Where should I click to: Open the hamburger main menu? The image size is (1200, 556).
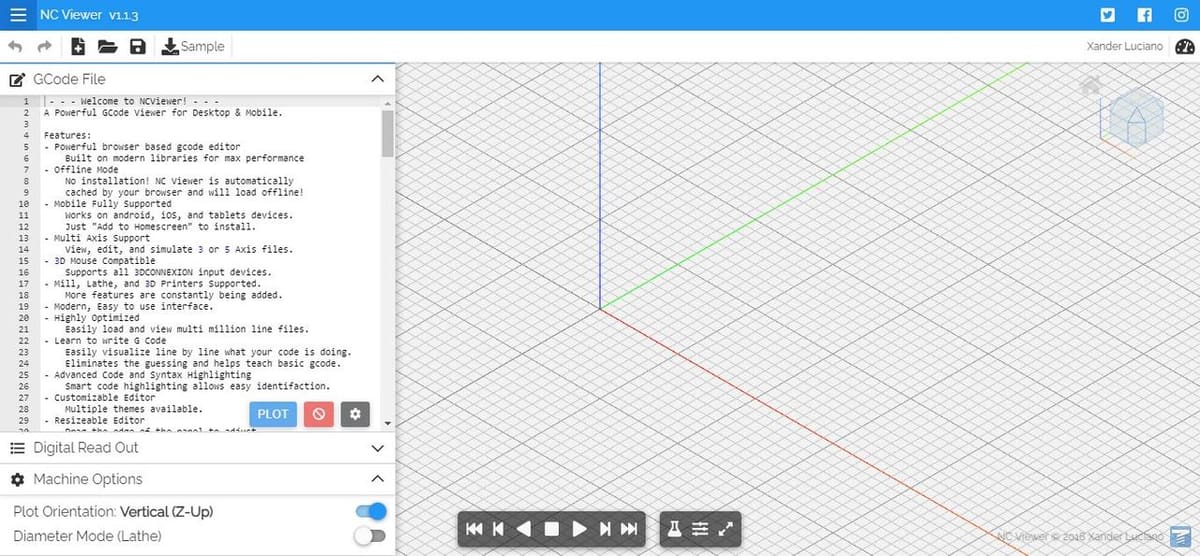tap(18, 15)
